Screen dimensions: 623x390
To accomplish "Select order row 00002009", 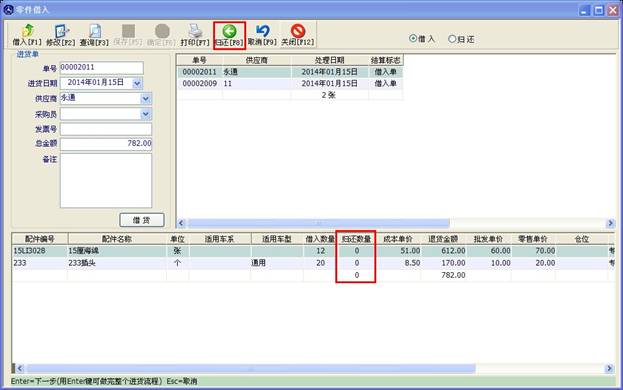I will tap(290, 83).
